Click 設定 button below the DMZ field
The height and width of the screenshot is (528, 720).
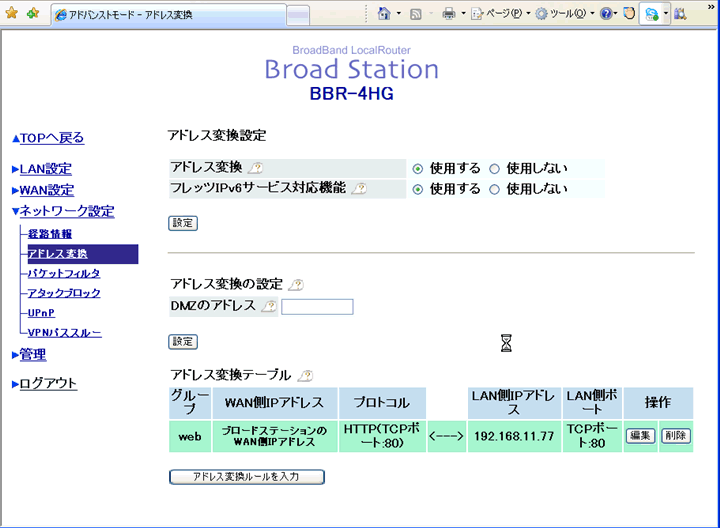(x=183, y=342)
